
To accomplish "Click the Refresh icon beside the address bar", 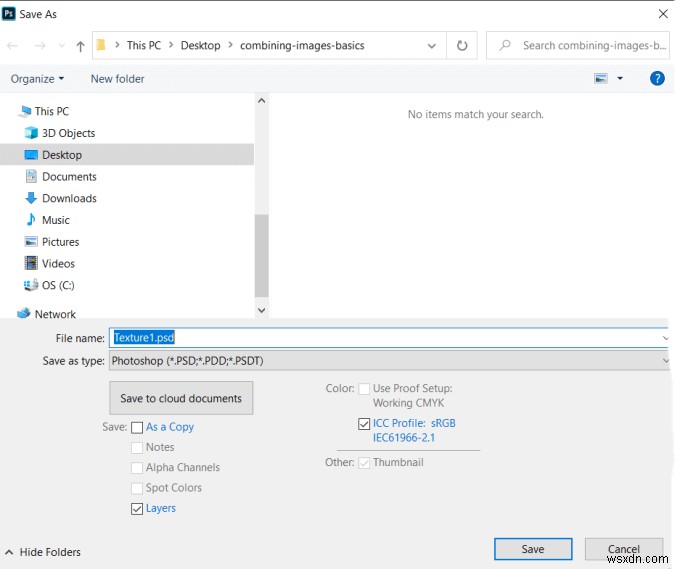I will click(x=462, y=46).
